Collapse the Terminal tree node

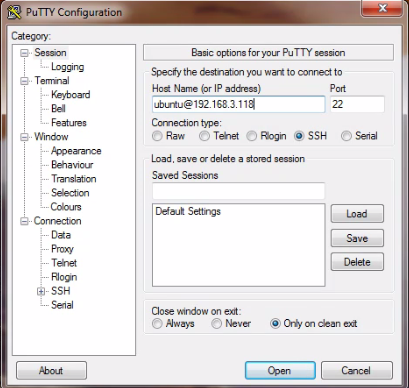(24, 81)
